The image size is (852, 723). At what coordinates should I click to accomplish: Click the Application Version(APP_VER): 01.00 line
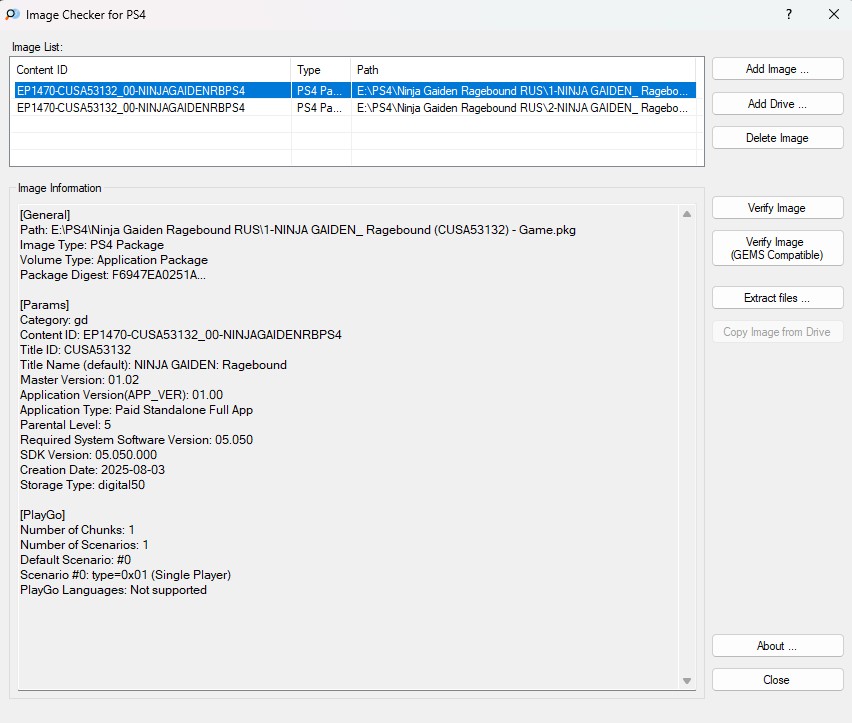pyautogui.click(x=122, y=395)
